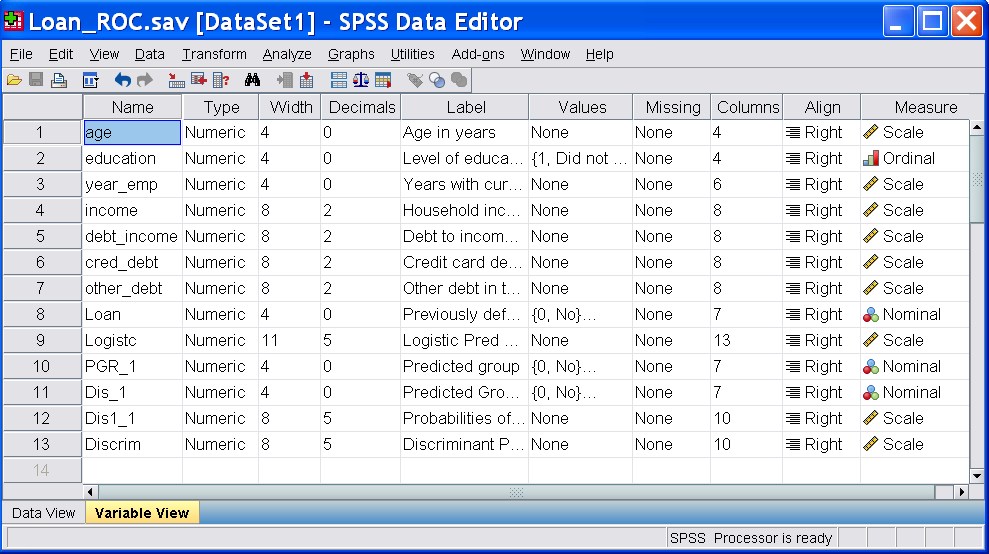Viewport: 989px width, 554px height.
Task: Click the vertical scrollbar down arrow
Action: coord(976,476)
